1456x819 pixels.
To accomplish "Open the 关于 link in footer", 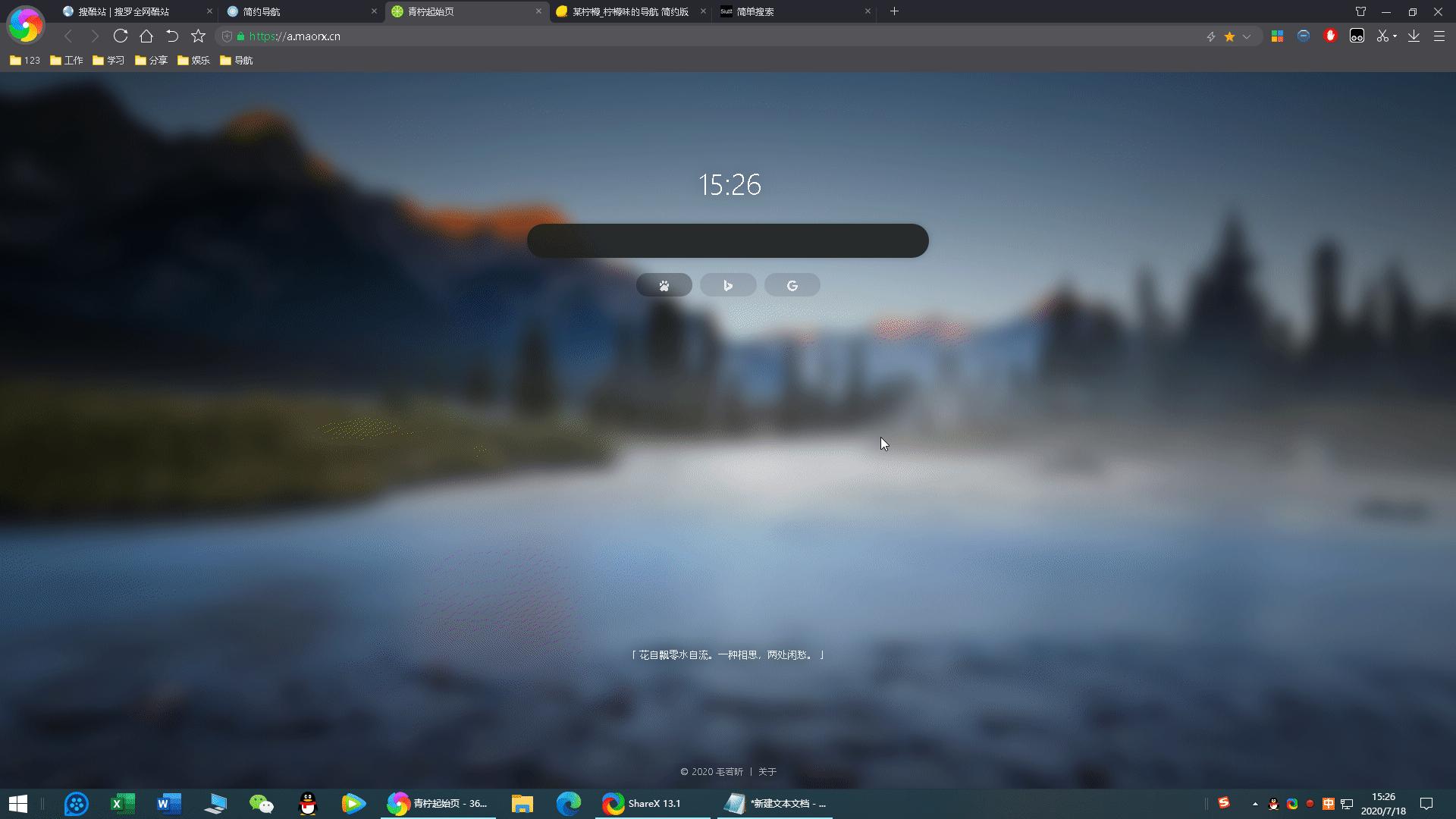I will click(767, 771).
